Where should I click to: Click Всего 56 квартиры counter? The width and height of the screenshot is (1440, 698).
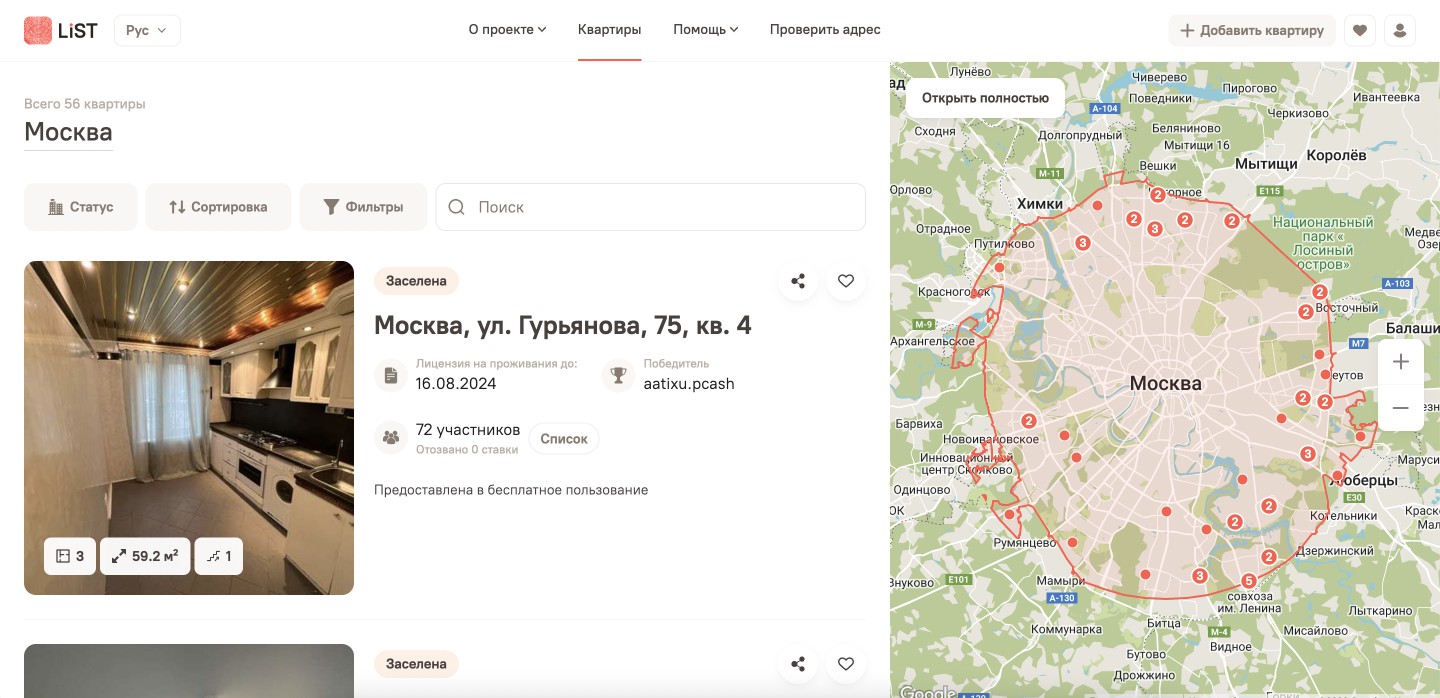point(85,104)
